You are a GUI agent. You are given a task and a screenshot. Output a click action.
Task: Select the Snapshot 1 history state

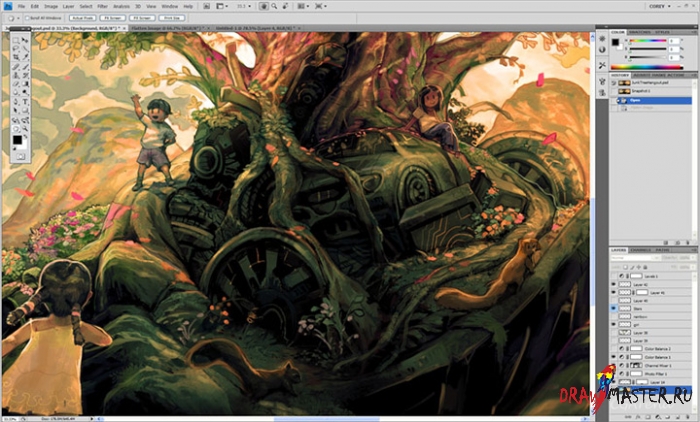tap(652, 91)
